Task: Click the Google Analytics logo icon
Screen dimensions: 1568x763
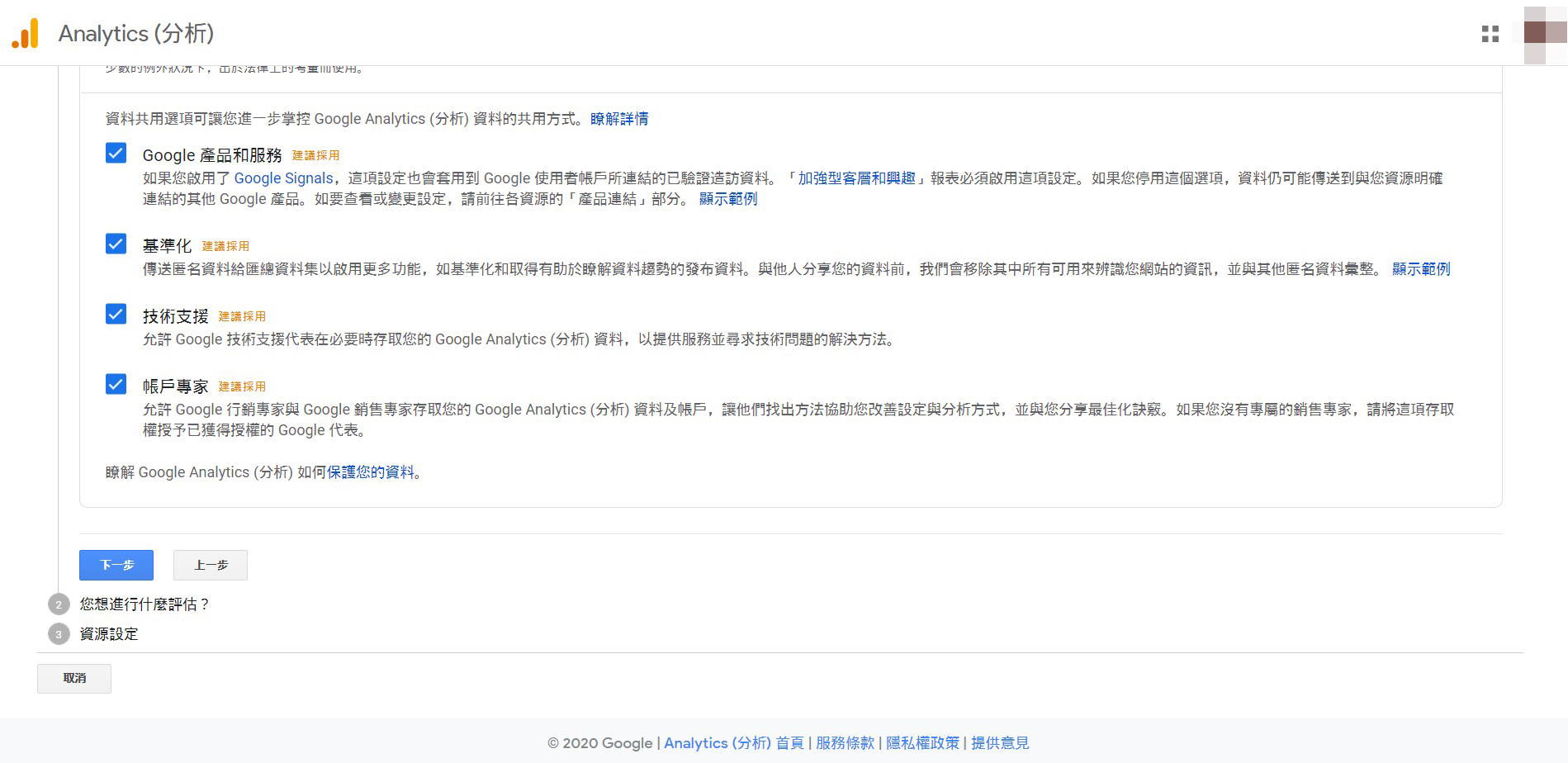Action: coord(25,34)
